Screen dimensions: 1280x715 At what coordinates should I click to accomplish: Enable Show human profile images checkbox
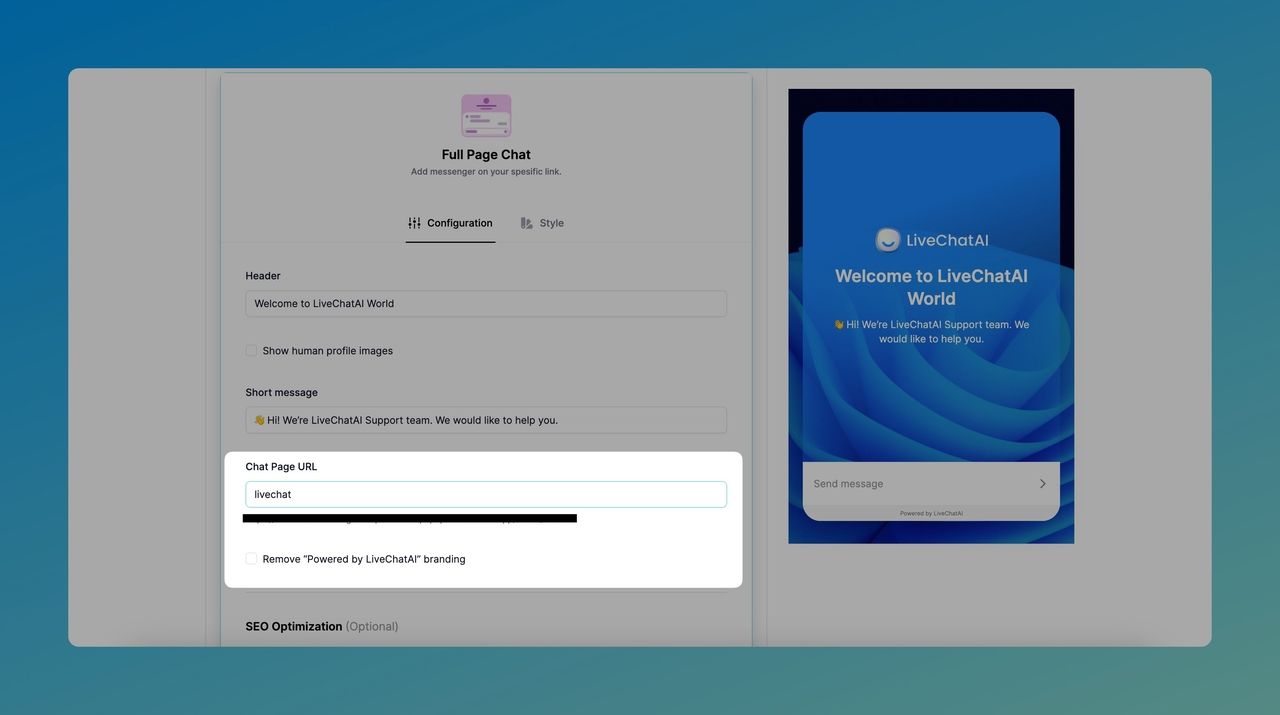(251, 351)
